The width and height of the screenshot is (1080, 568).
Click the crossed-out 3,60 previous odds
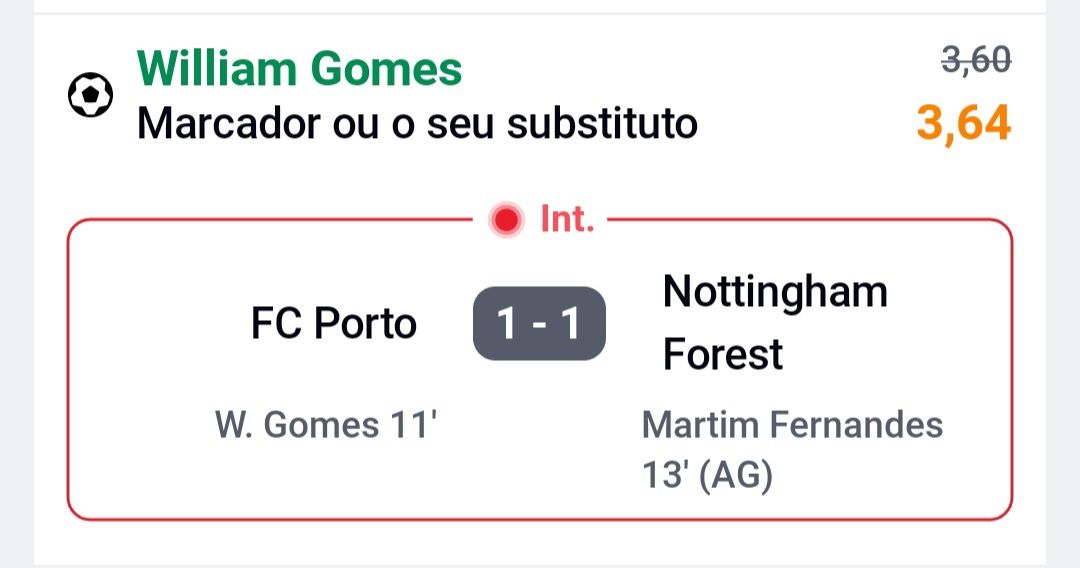(x=976, y=62)
